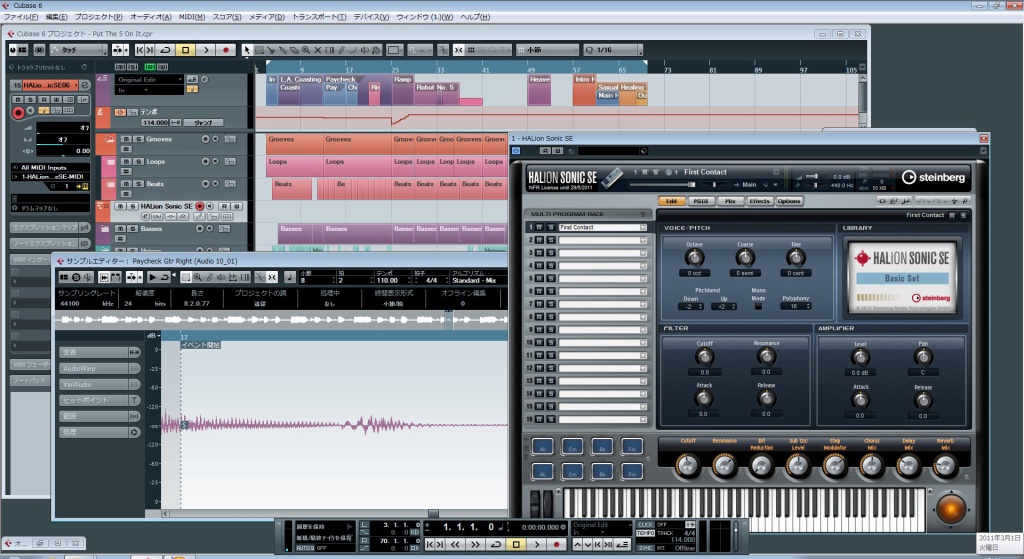
Task: Click the orange trigger sphere control in HALion
Action: point(951,509)
